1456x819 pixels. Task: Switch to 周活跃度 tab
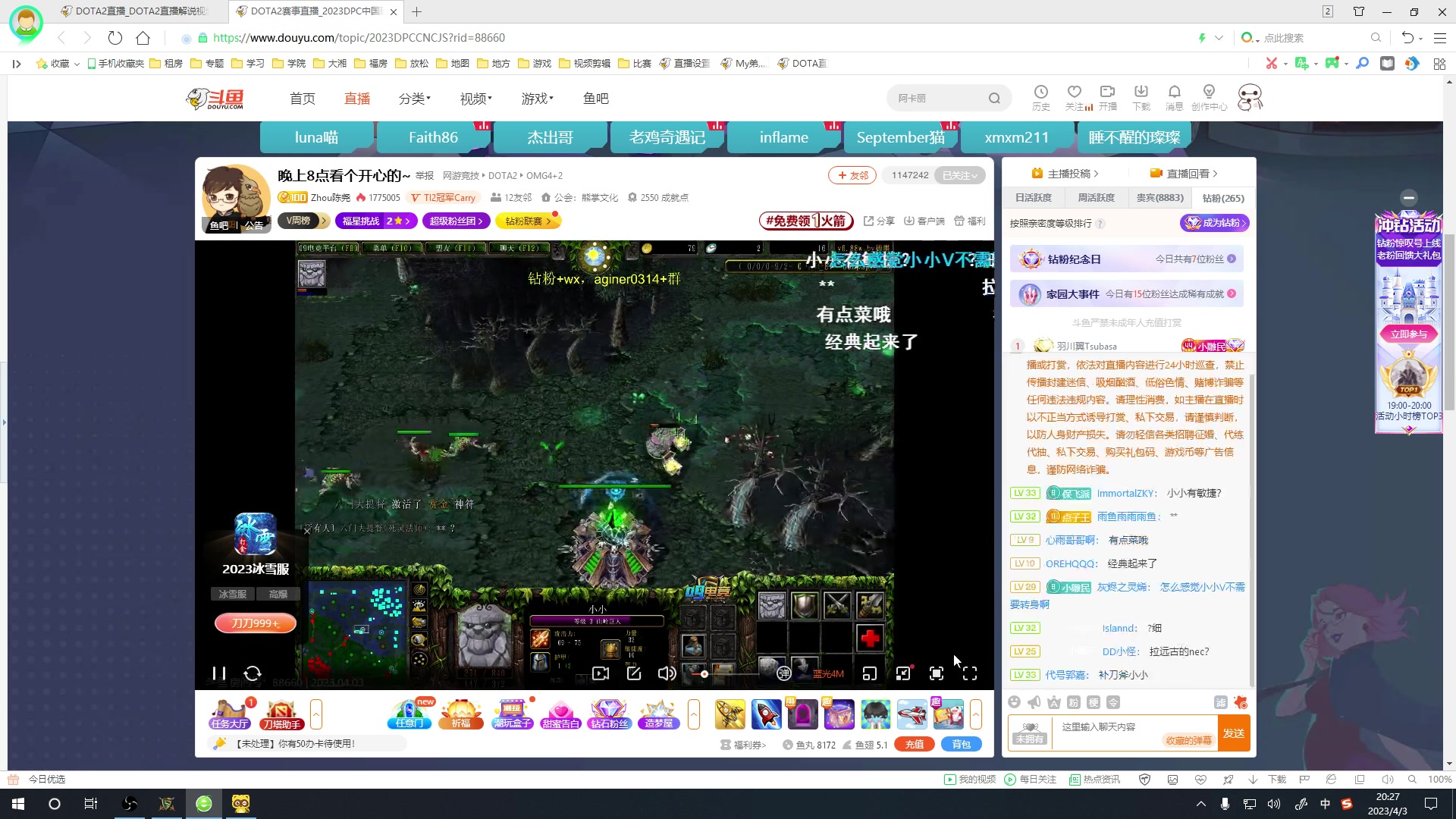tap(1097, 198)
